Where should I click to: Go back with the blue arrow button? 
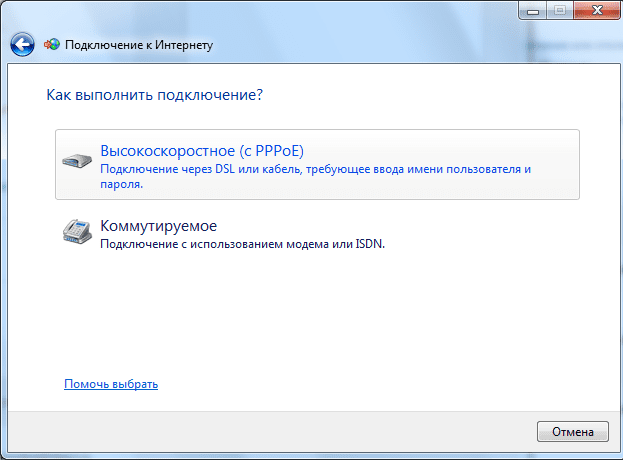pos(22,44)
